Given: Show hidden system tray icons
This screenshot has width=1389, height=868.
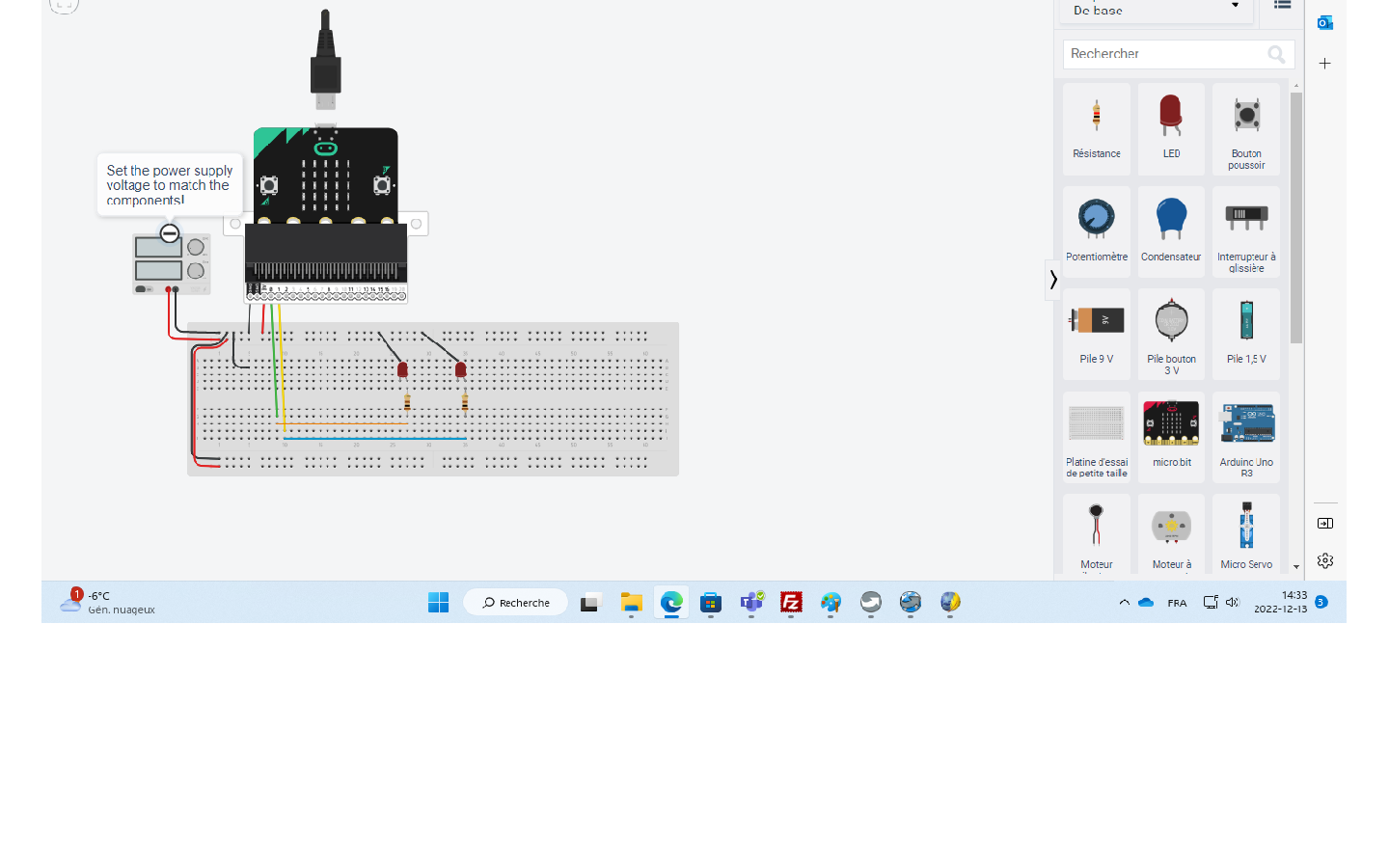Looking at the screenshot, I should pos(1124,603).
